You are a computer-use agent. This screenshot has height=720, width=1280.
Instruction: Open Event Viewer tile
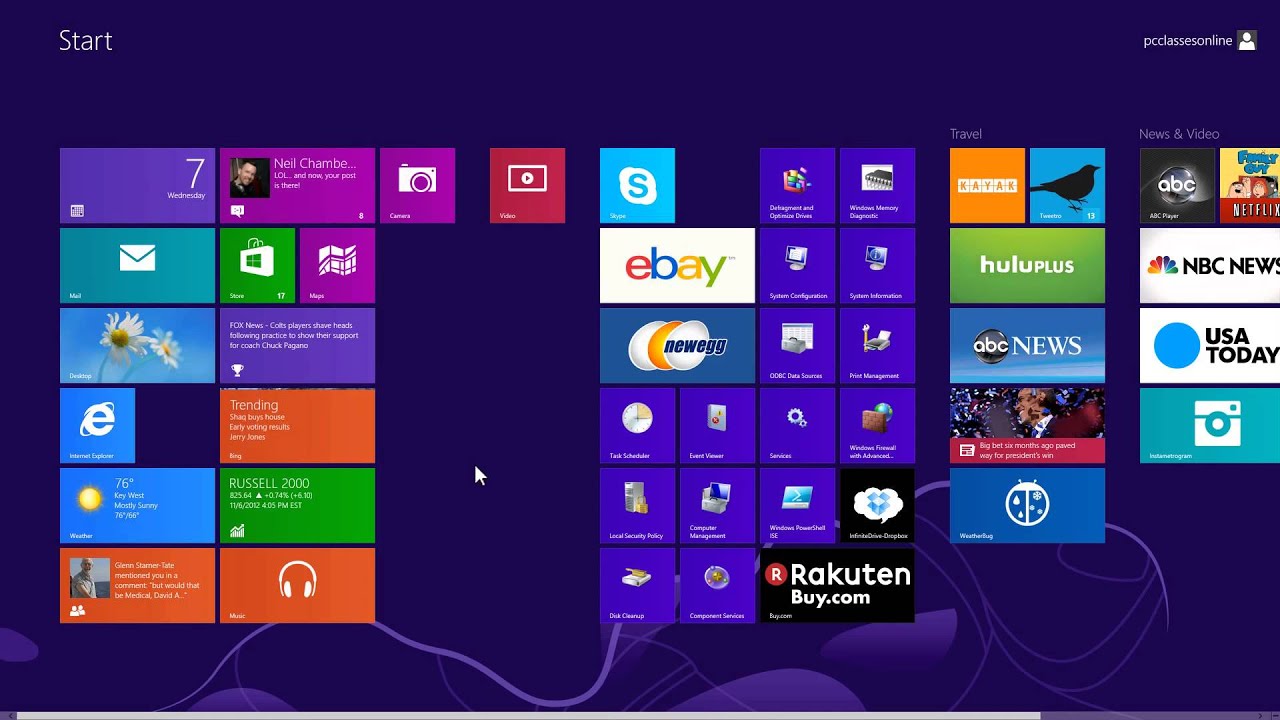717,425
